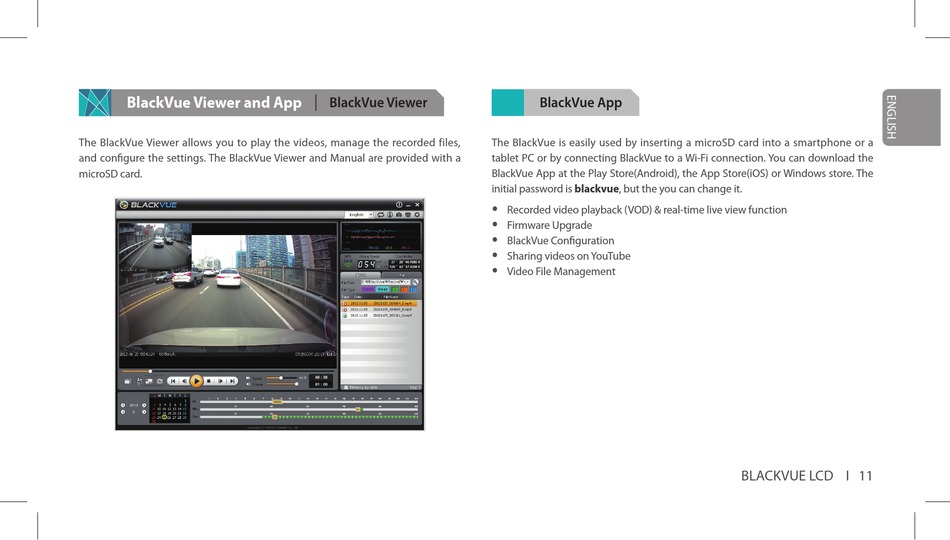Click the speaker icon next to Speed
The image size is (950, 540).
pyautogui.click(x=248, y=378)
